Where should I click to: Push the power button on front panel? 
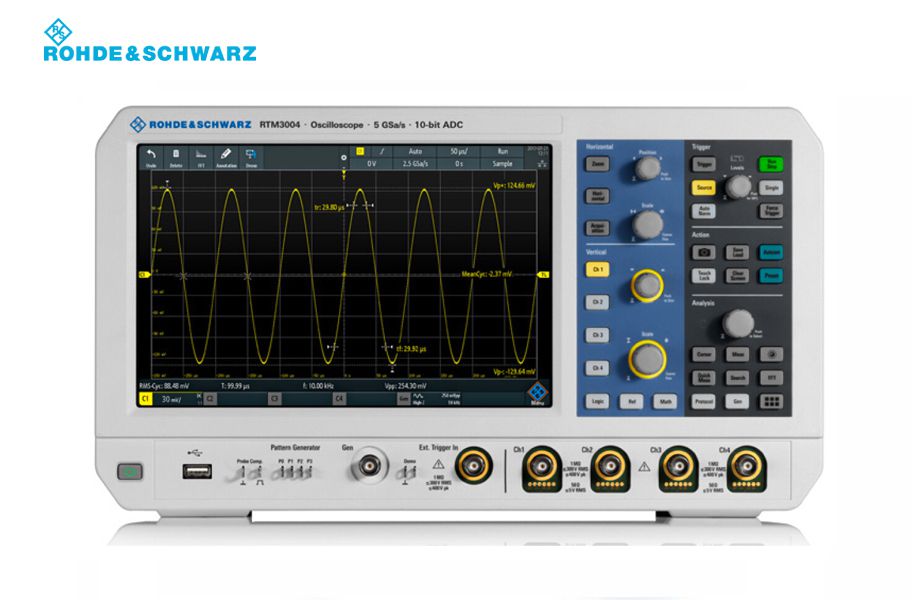130,471
